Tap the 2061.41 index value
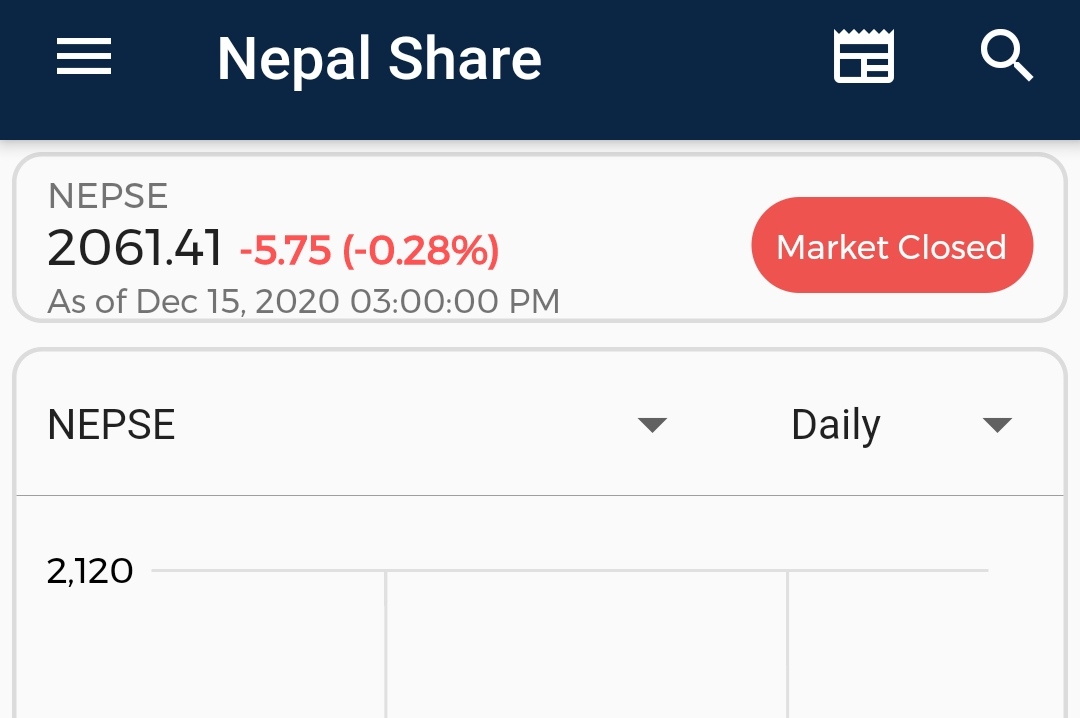The image size is (1080, 718). pyautogui.click(x=135, y=248)
